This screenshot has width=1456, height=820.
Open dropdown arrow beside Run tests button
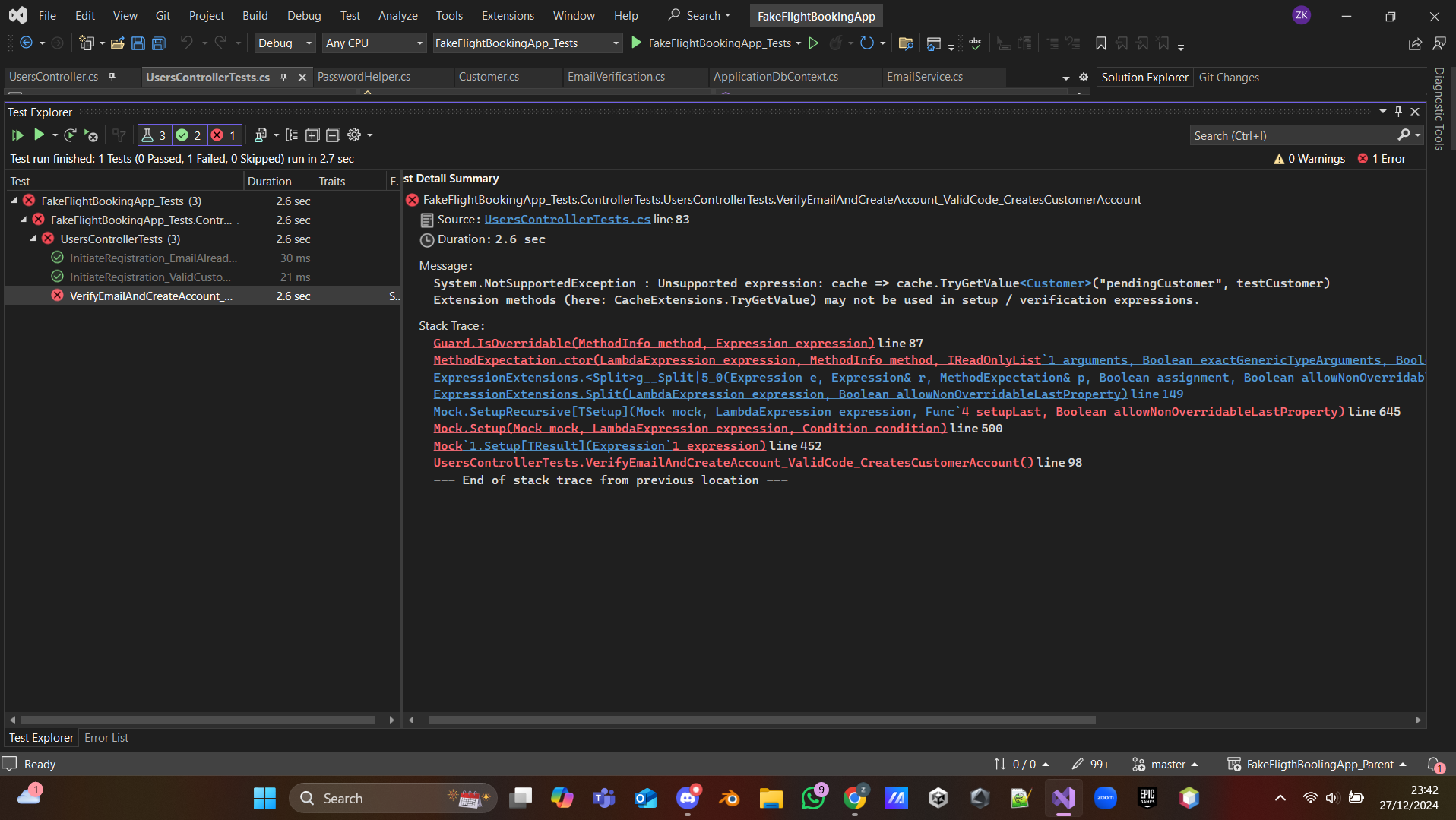tap(55, 135)
